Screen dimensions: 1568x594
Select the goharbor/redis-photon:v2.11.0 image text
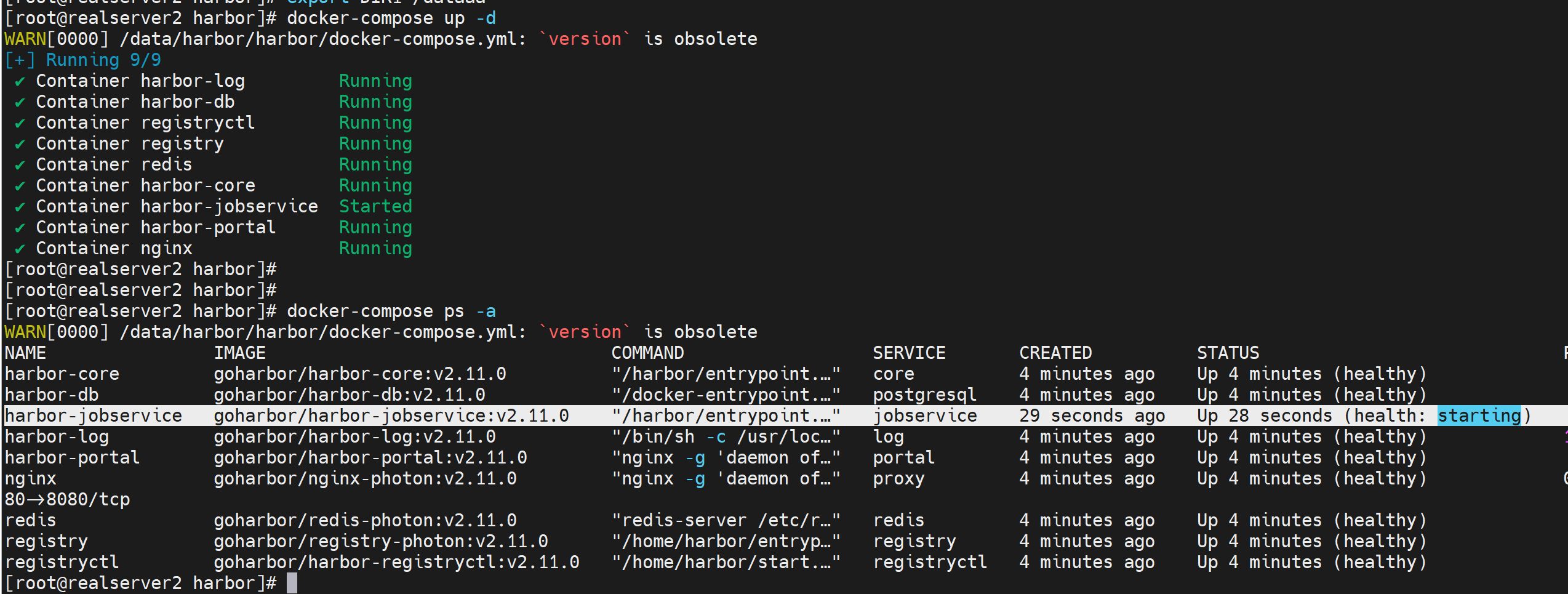365,520
